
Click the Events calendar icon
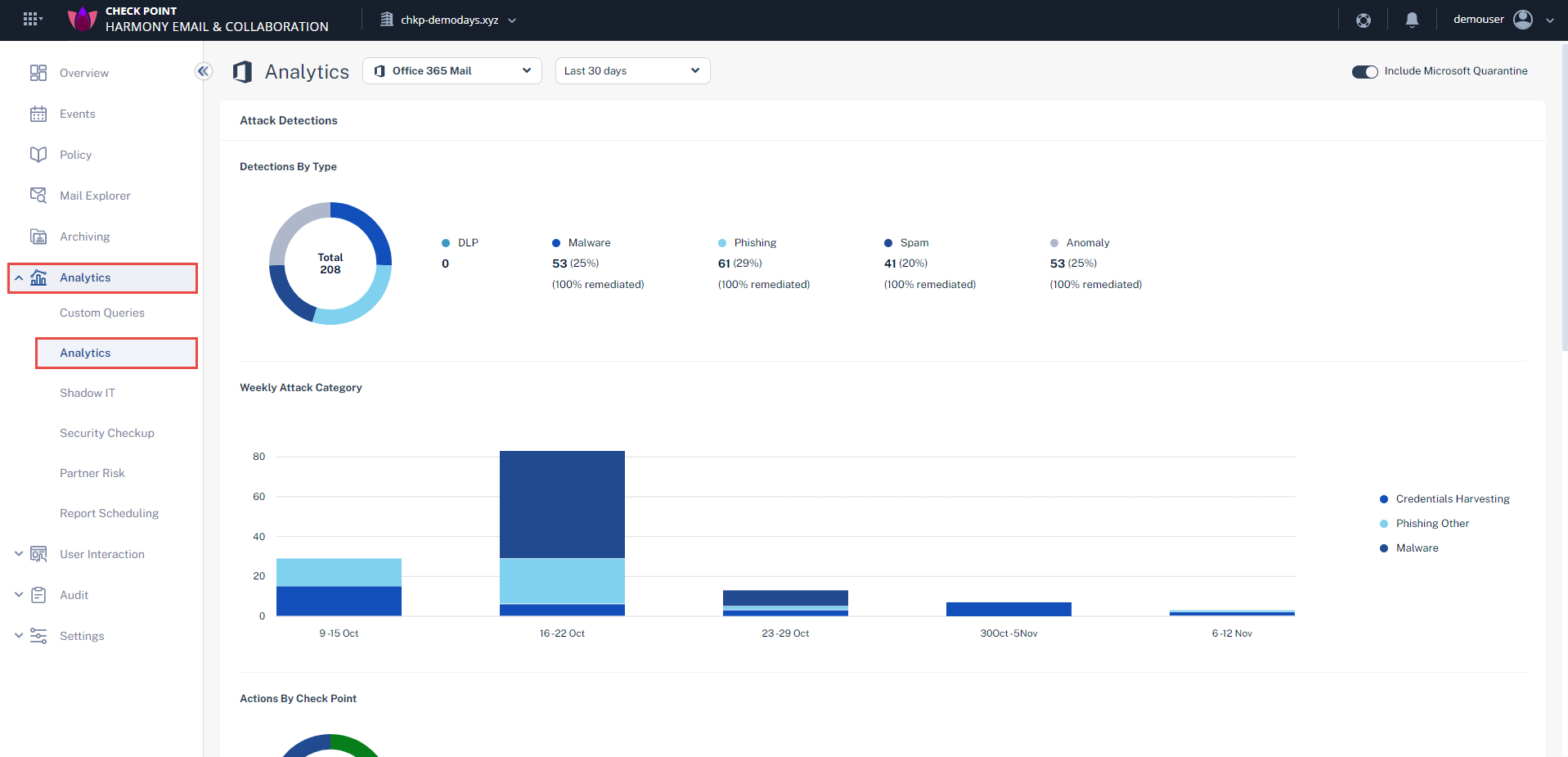38,114
